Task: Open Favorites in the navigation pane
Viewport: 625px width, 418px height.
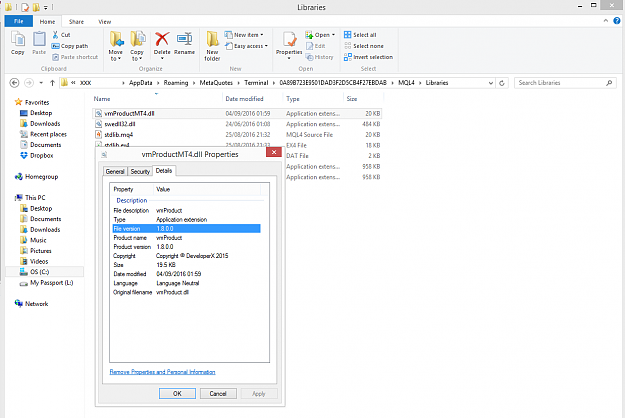Action: (x=32, y=102)
